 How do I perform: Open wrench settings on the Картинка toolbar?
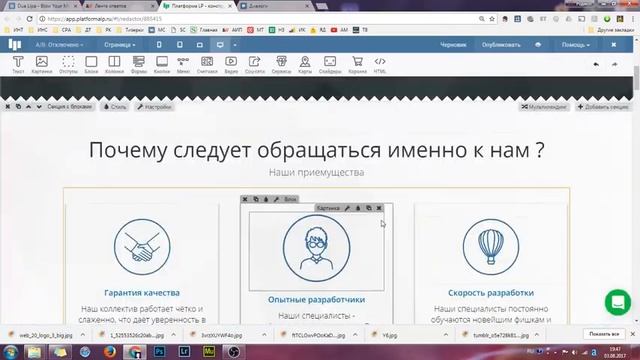pos(347,208)
